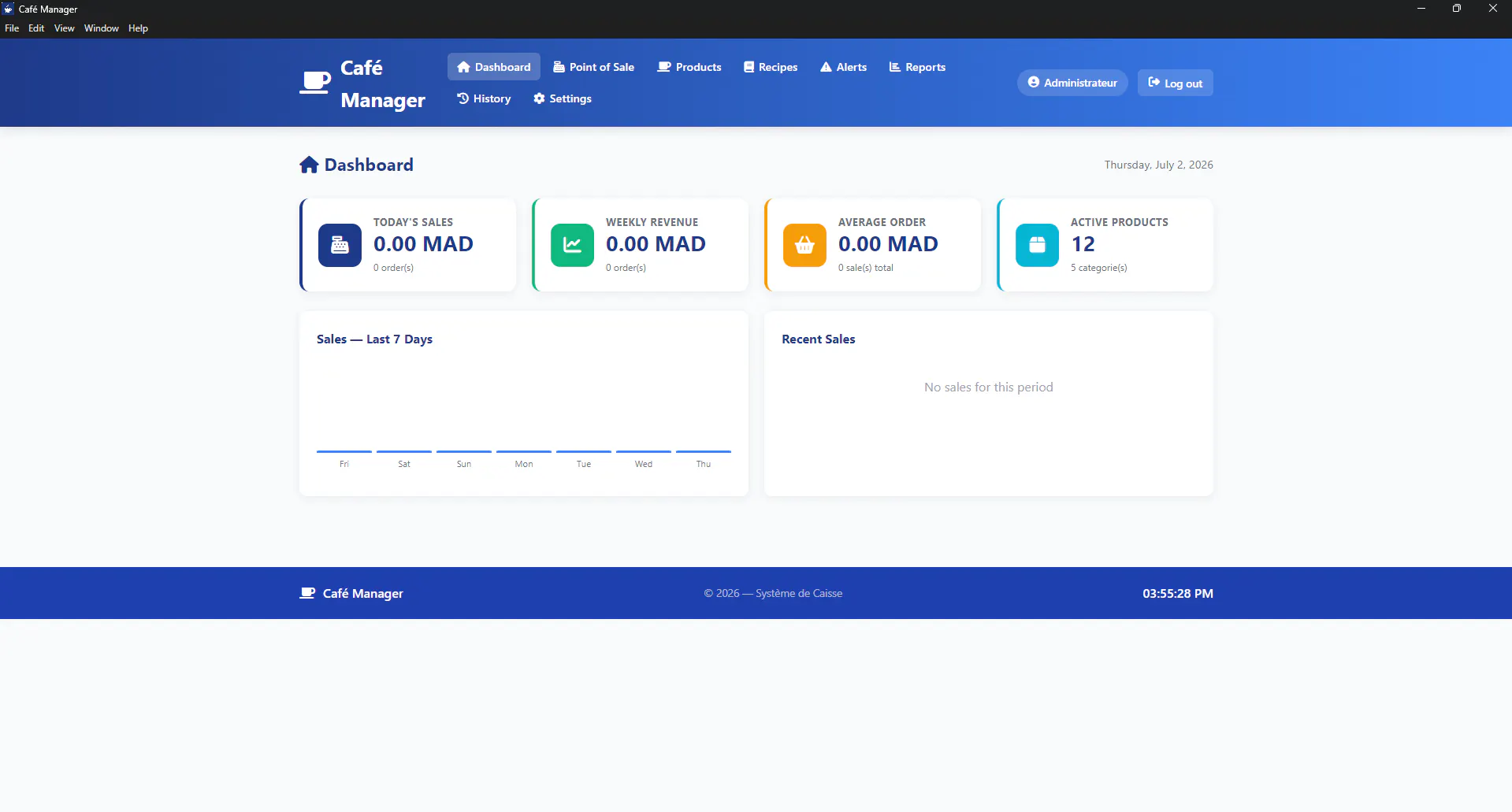Image resolution: width=1512 pixels, height=812 pixels.
Task: Click the Products mug icon
Action: [x=664, y=67]
